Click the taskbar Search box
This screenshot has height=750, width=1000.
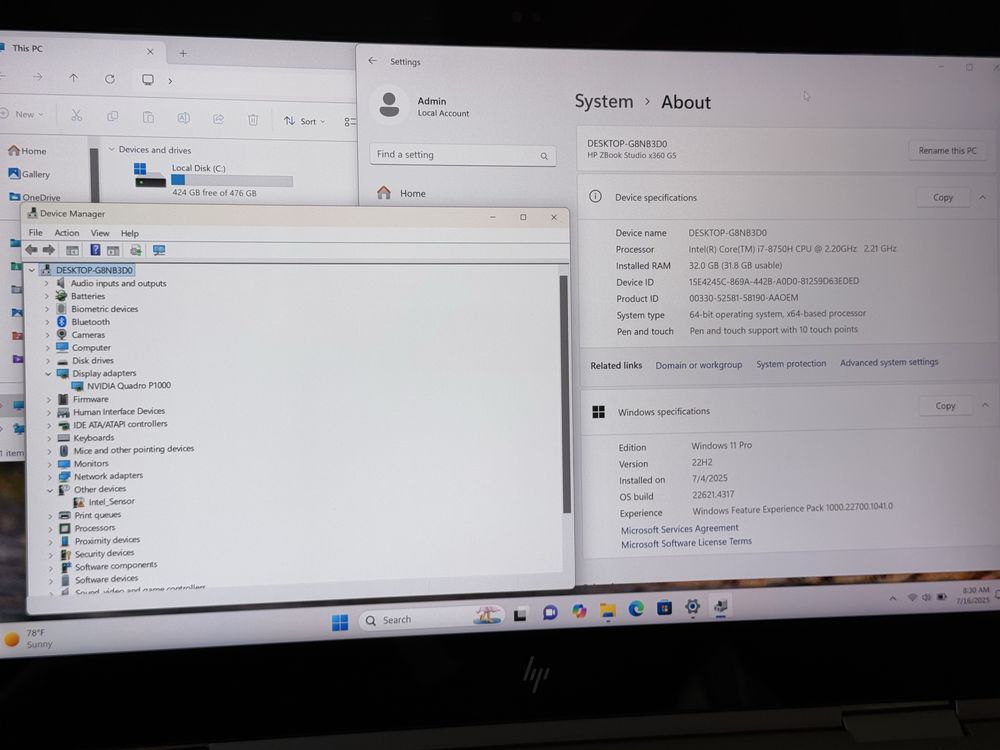[x=432, y=618]
